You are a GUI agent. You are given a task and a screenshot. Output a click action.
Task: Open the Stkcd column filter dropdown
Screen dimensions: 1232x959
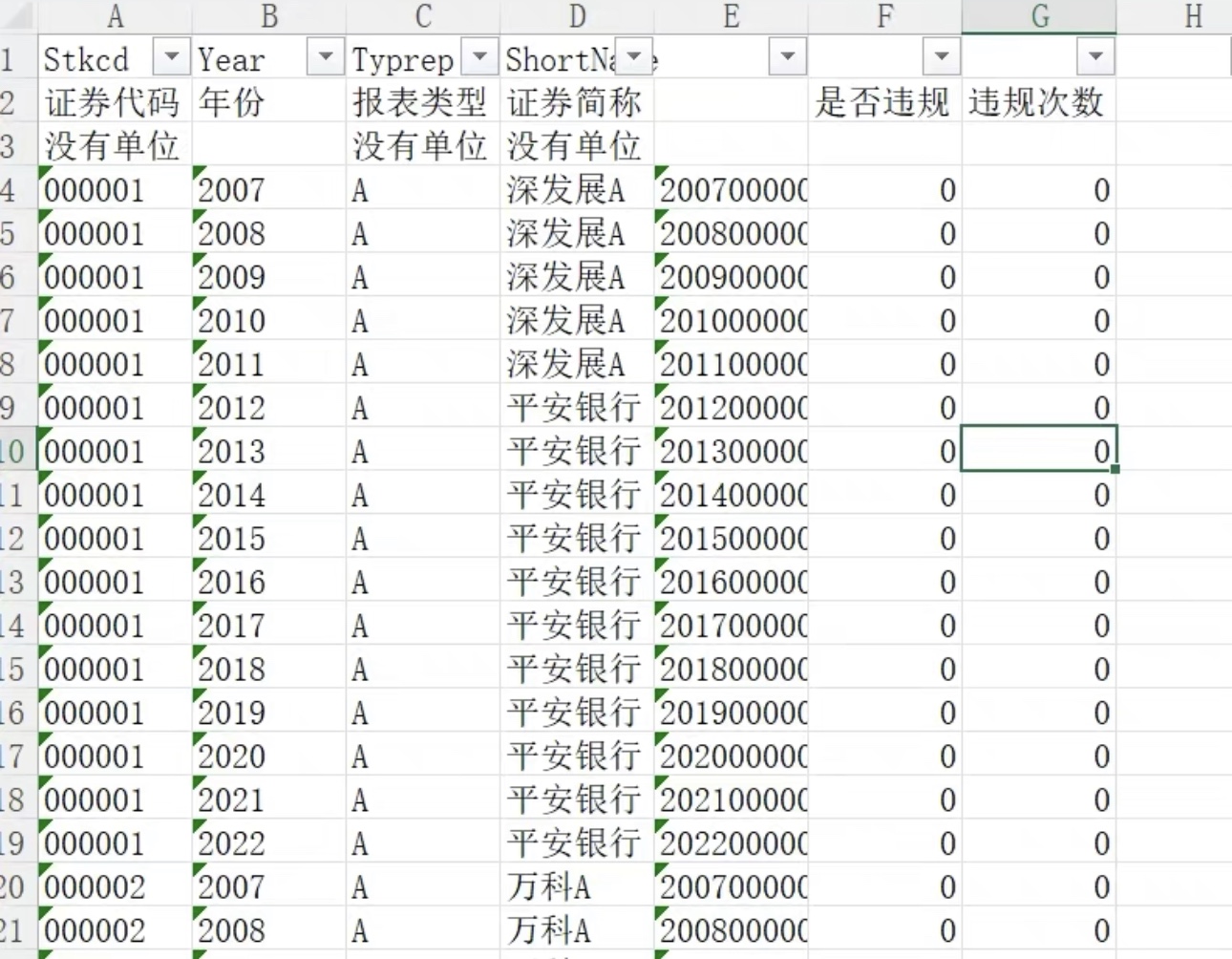pyautogui.click(x=172, y=57)
